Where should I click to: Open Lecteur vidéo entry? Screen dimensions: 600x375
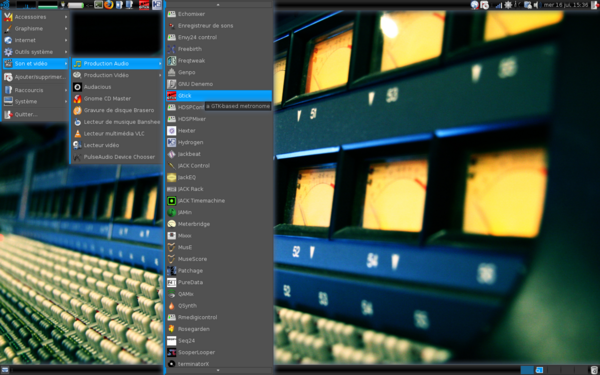click(x=117, y=145)
